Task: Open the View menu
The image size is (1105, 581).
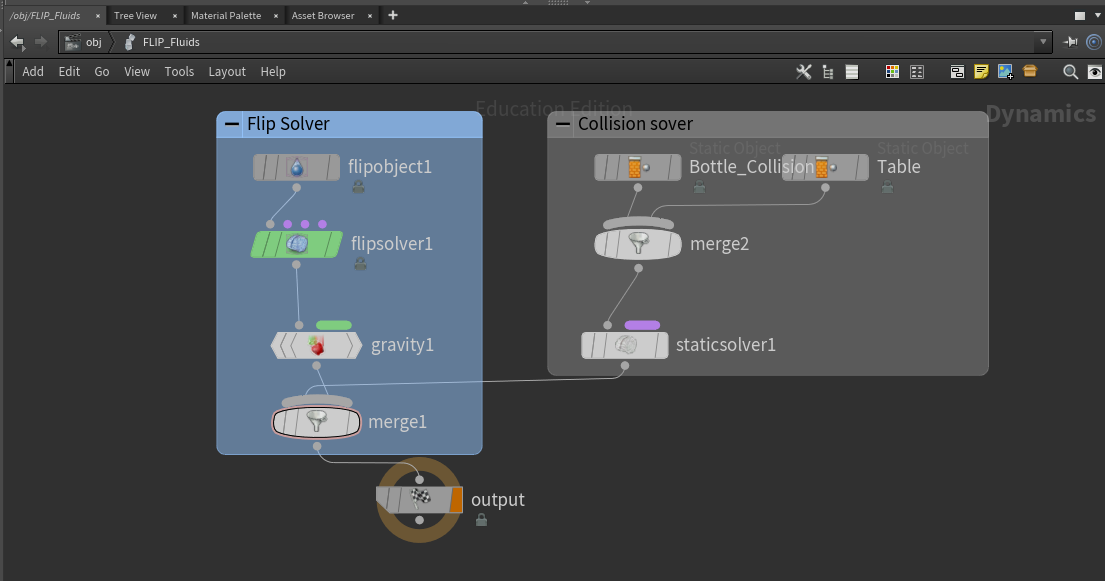Action: click(137, 72)
